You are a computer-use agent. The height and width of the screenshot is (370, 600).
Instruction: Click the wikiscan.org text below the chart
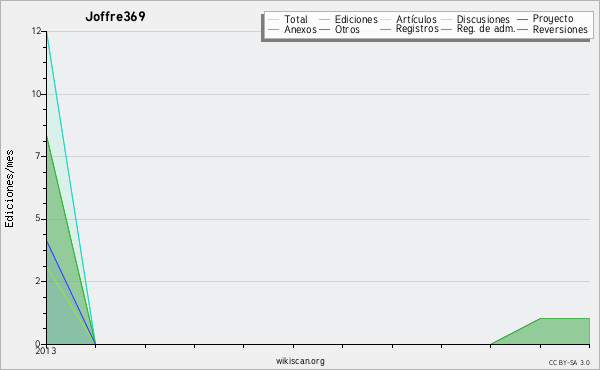[x=300, y=361]
